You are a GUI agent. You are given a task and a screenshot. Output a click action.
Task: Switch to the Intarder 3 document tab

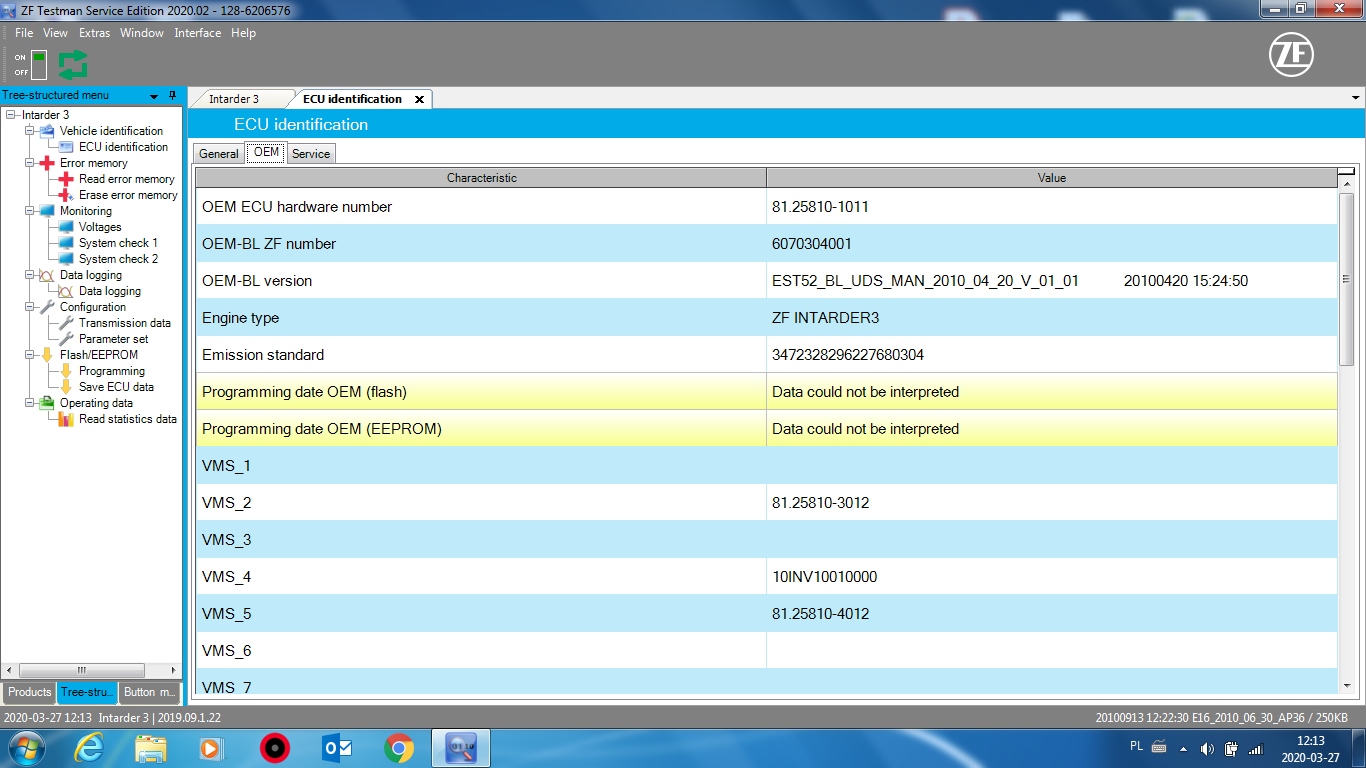point(234,99)
